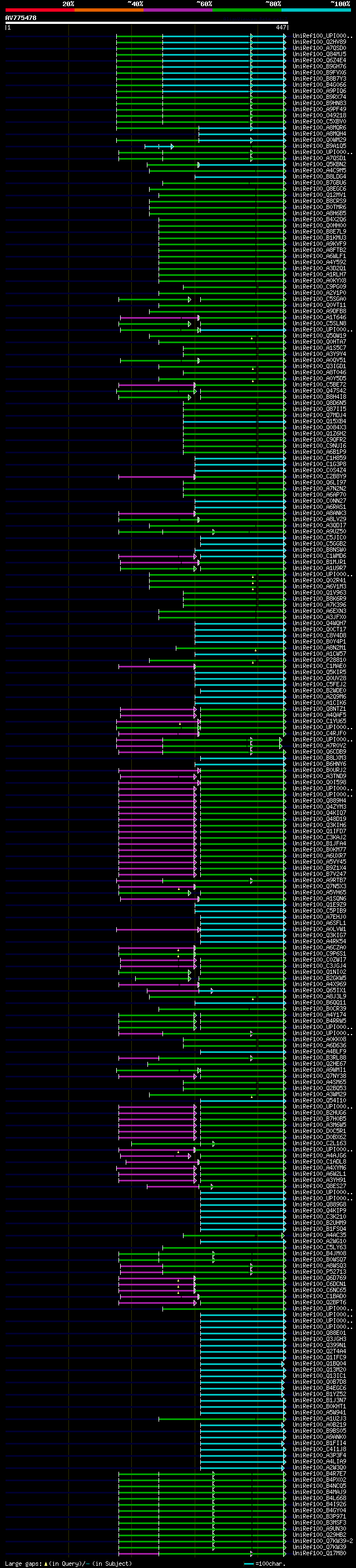Open hit UniRef100_B4G066
Image resolution: width=356 pixels, height=1568 pixels.
(x=319, y=85)
